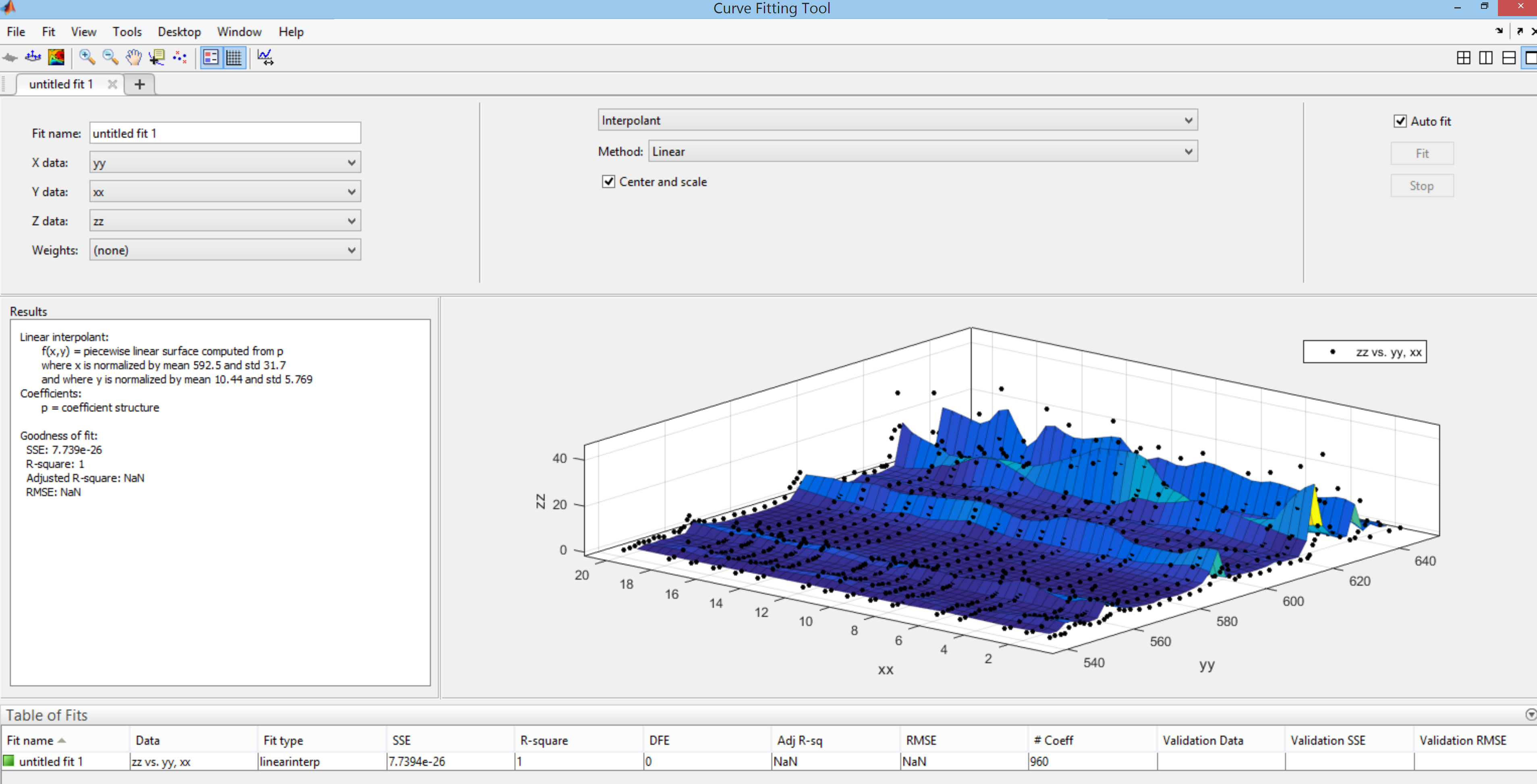Add a new fit tab with plus
The height and width of the screenshot is (784, 1537).
point(140,84)
